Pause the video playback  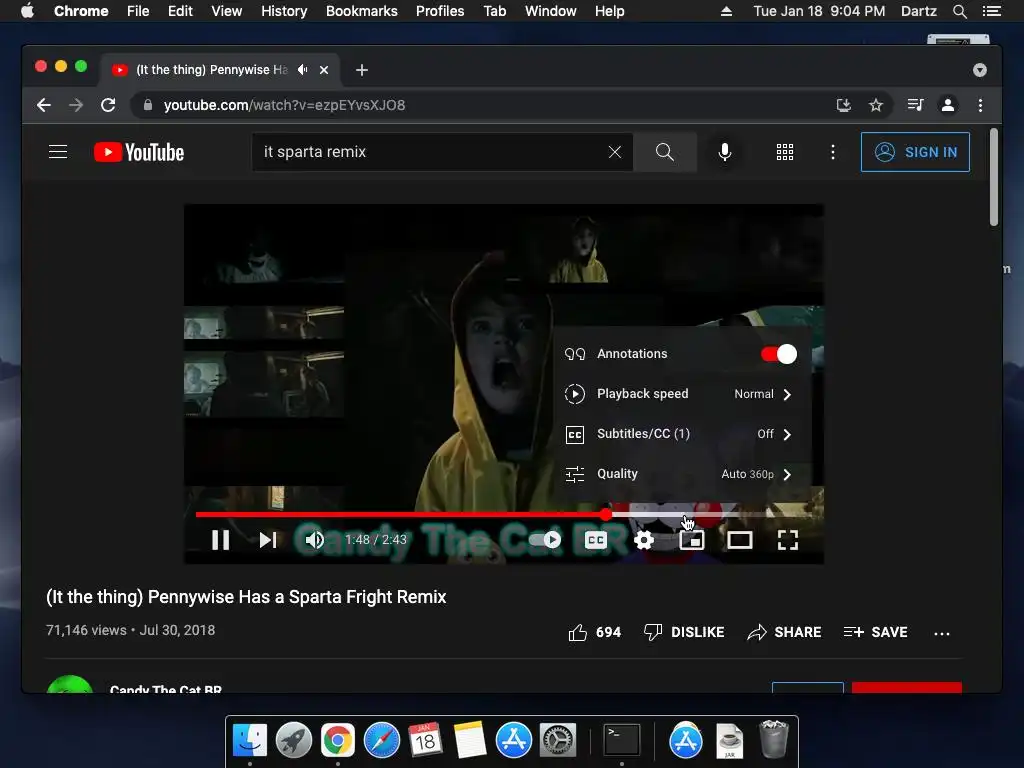point(221,540)
